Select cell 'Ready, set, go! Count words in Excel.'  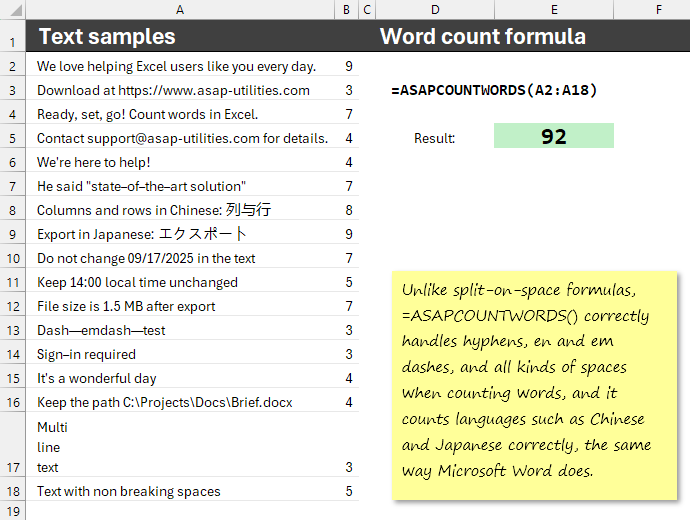click(180, 114)
